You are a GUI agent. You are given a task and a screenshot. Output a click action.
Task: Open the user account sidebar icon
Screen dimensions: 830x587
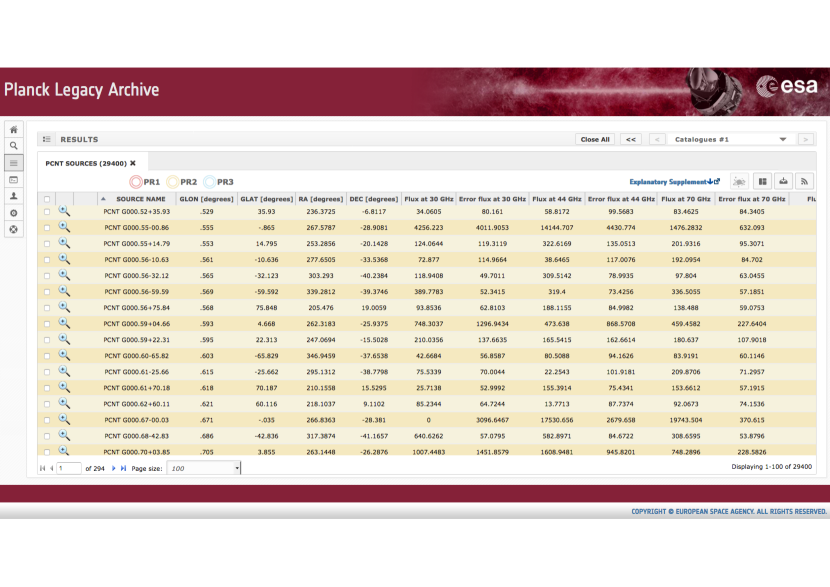click(x=14, y=196)
